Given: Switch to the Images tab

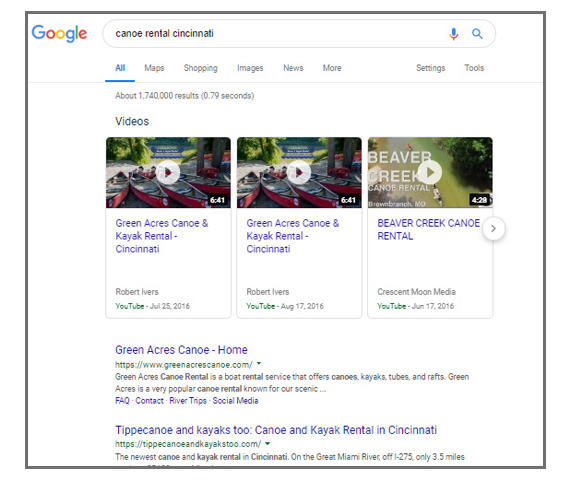Looking at the screenshot, I should [x=250, y=68].
